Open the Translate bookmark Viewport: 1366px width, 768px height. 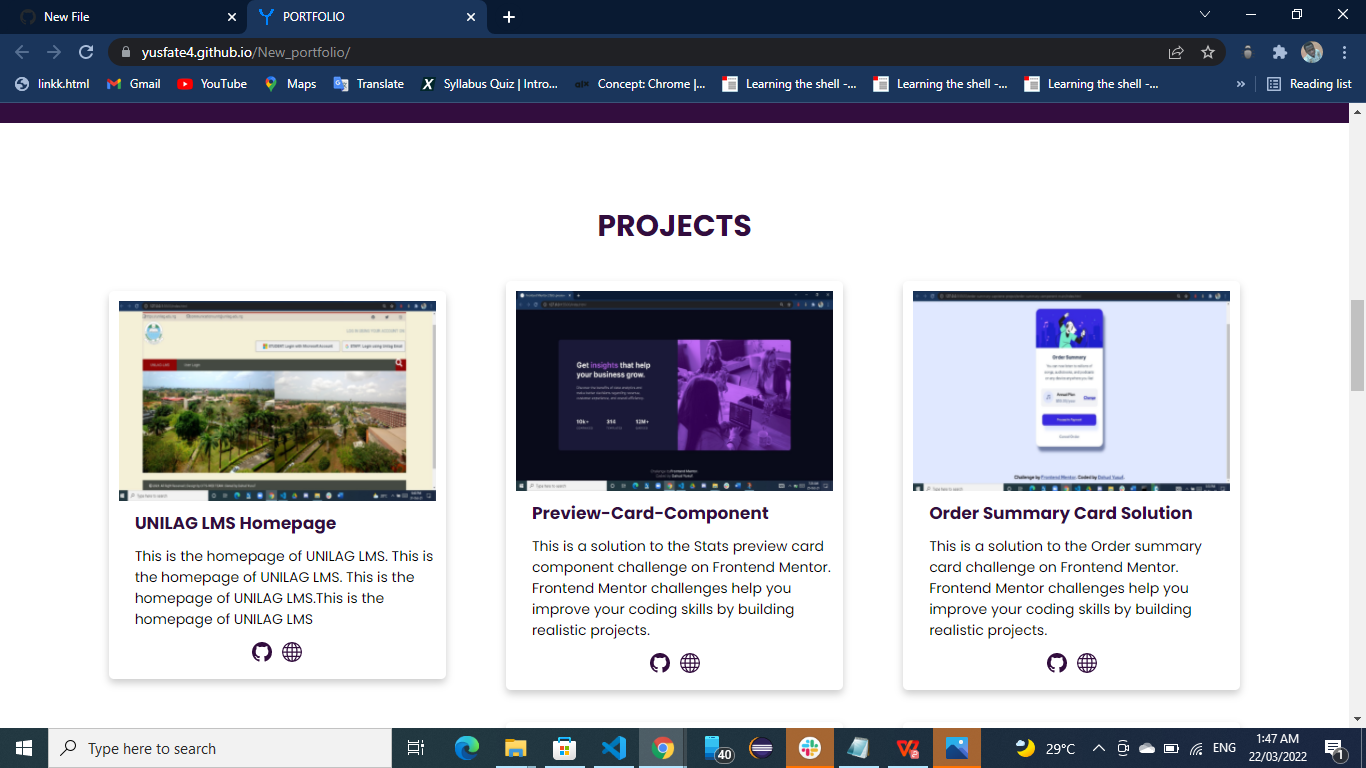(x=369, y=84)
